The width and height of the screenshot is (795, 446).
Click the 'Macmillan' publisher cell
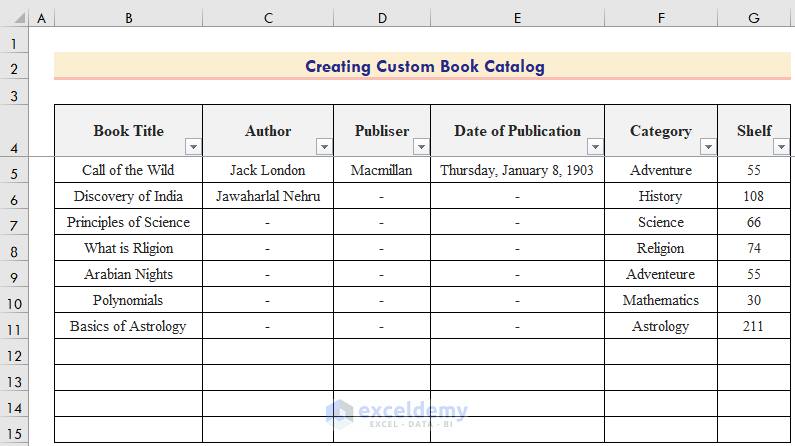[x=382, y=171]
